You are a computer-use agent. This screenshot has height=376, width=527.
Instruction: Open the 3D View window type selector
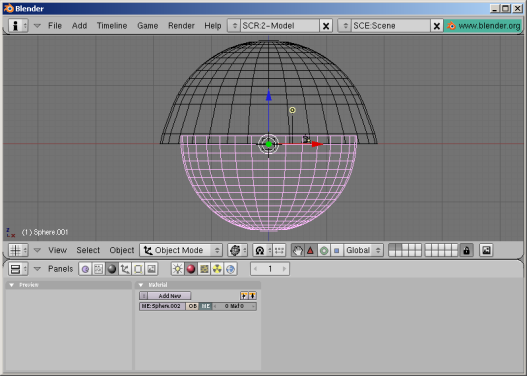click(x=18, y=250)
